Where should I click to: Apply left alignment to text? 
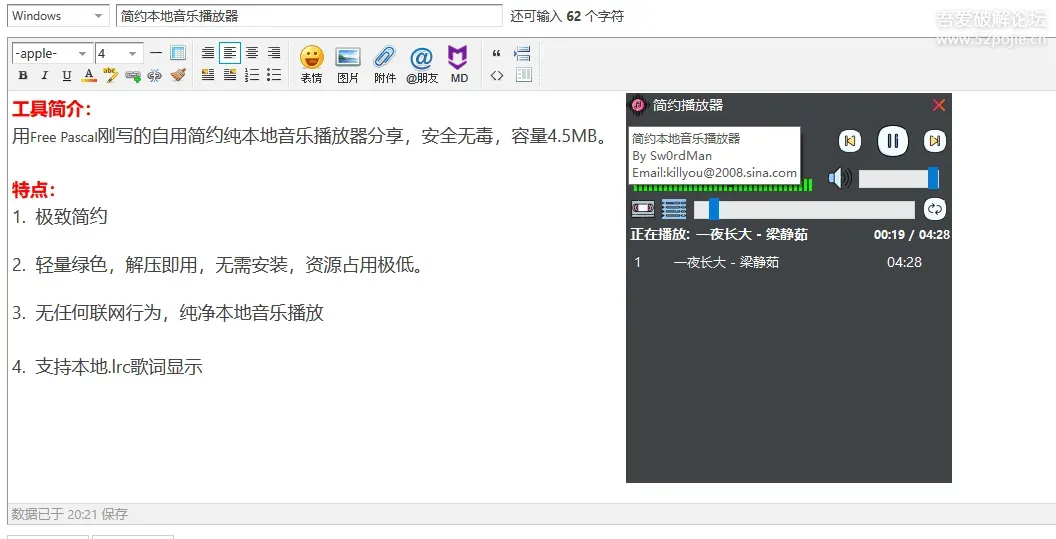click(x=230, y=53)
